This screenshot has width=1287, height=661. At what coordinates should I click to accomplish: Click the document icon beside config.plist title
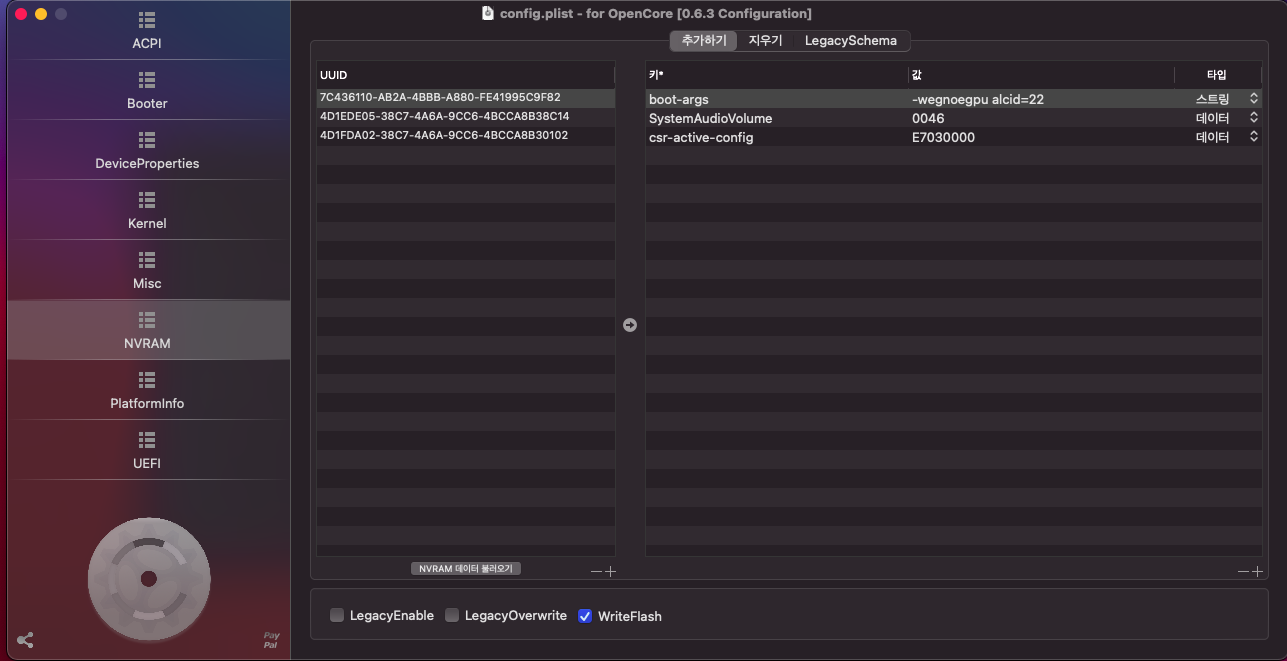(488, 13)
